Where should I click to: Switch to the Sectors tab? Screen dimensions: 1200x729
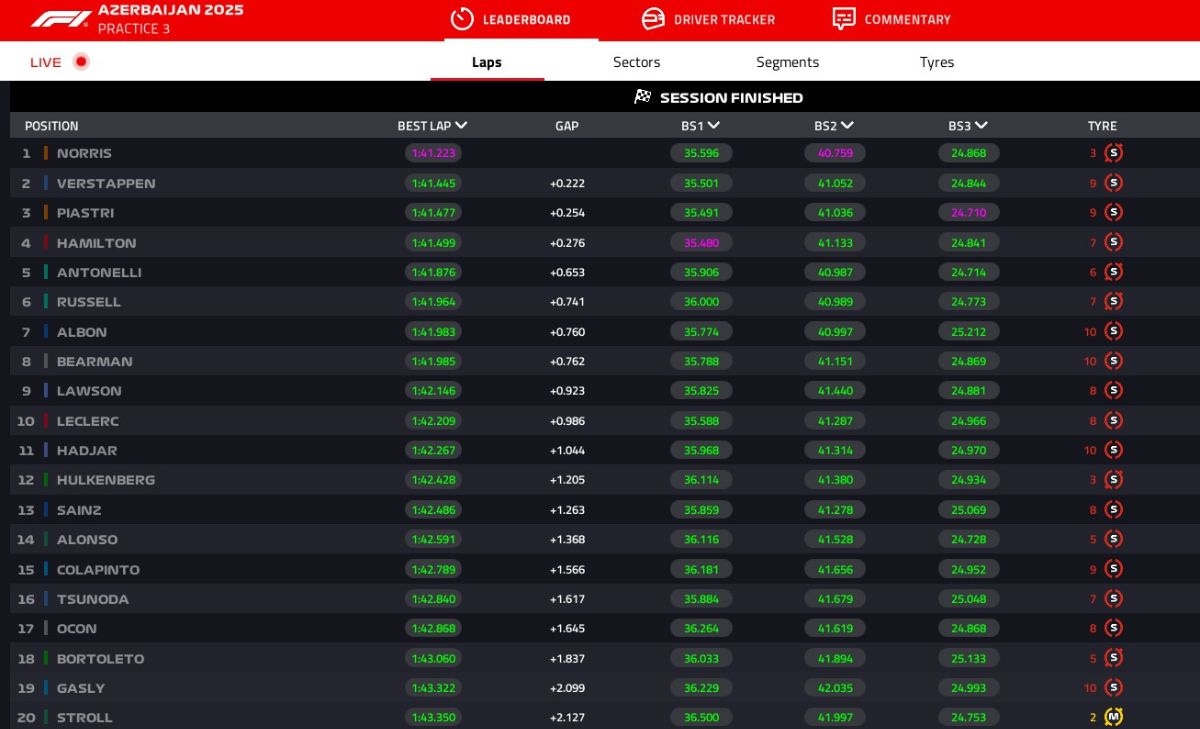point(636,62)
